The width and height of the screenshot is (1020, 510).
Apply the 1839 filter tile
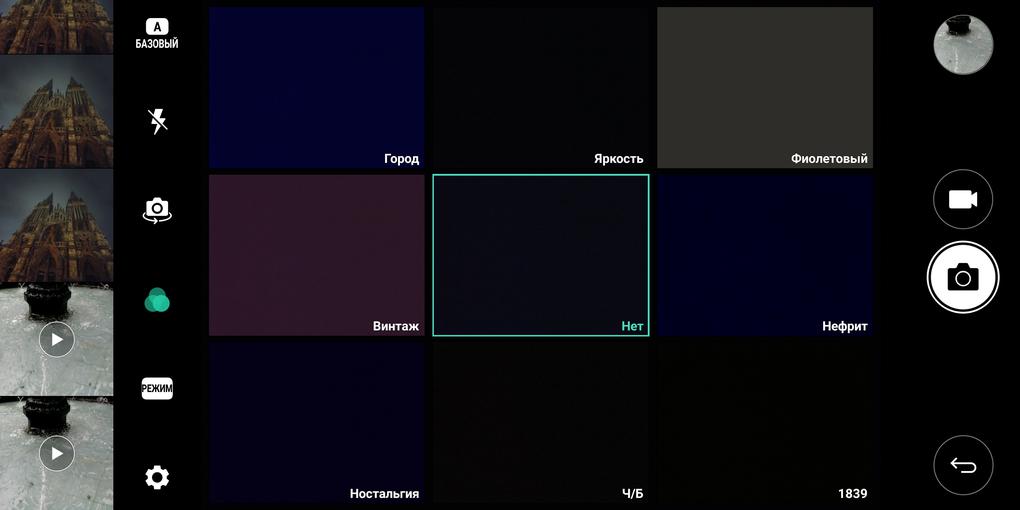765,422
